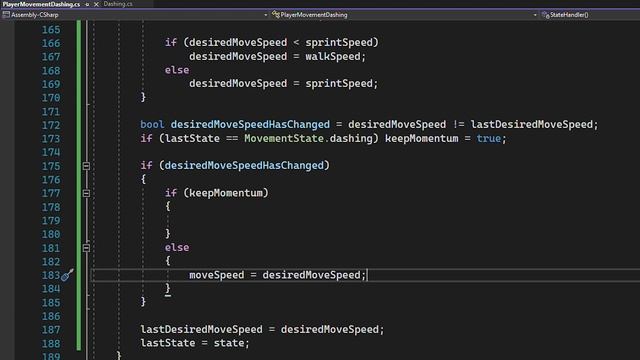Open the screwdriver quick actions on line 183
Screen dimensions: 640x360
tap(67, 275)
